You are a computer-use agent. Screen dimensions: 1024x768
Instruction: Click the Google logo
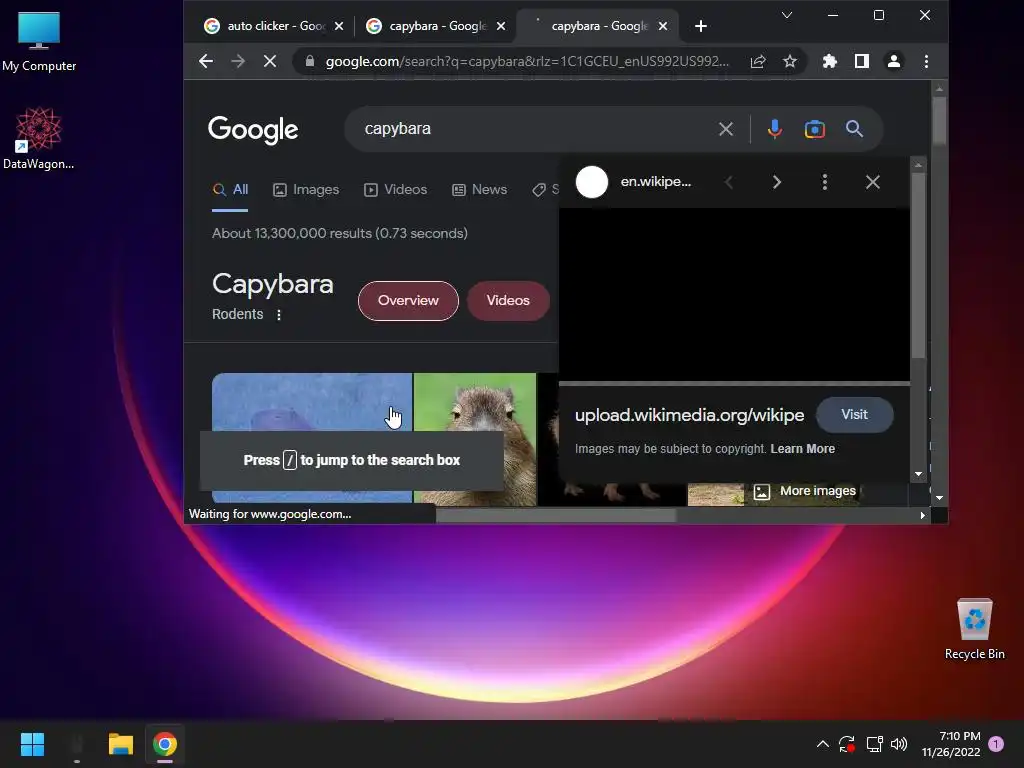[x=253, y=129]
